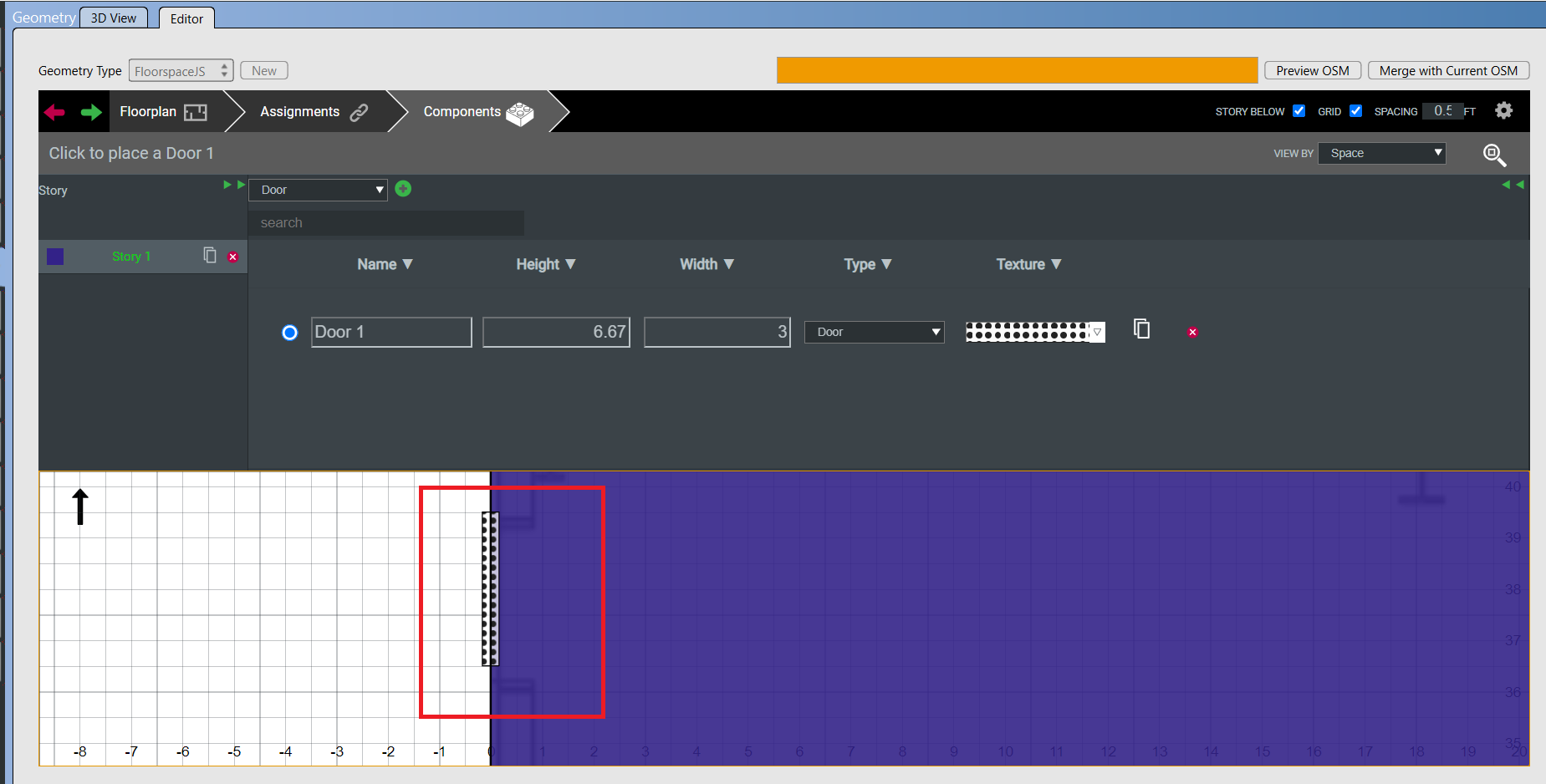
Task: Sort by Texture column
Action: (1028, 264)
